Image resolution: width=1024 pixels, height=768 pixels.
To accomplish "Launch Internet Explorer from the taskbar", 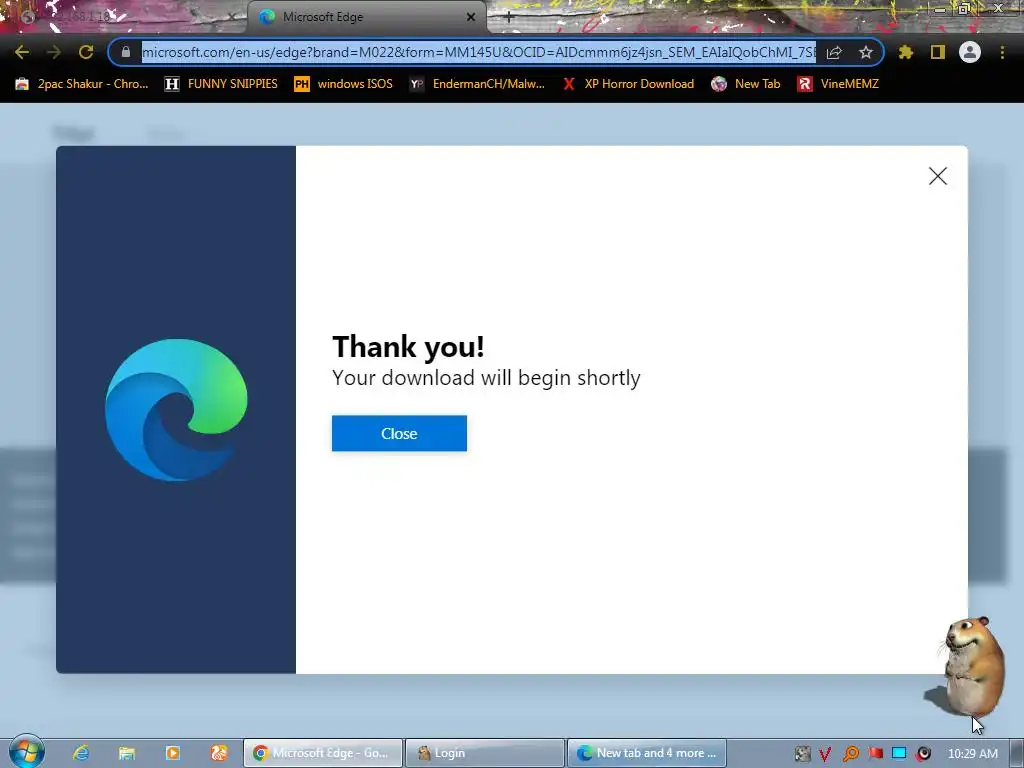I will [81, 753].
